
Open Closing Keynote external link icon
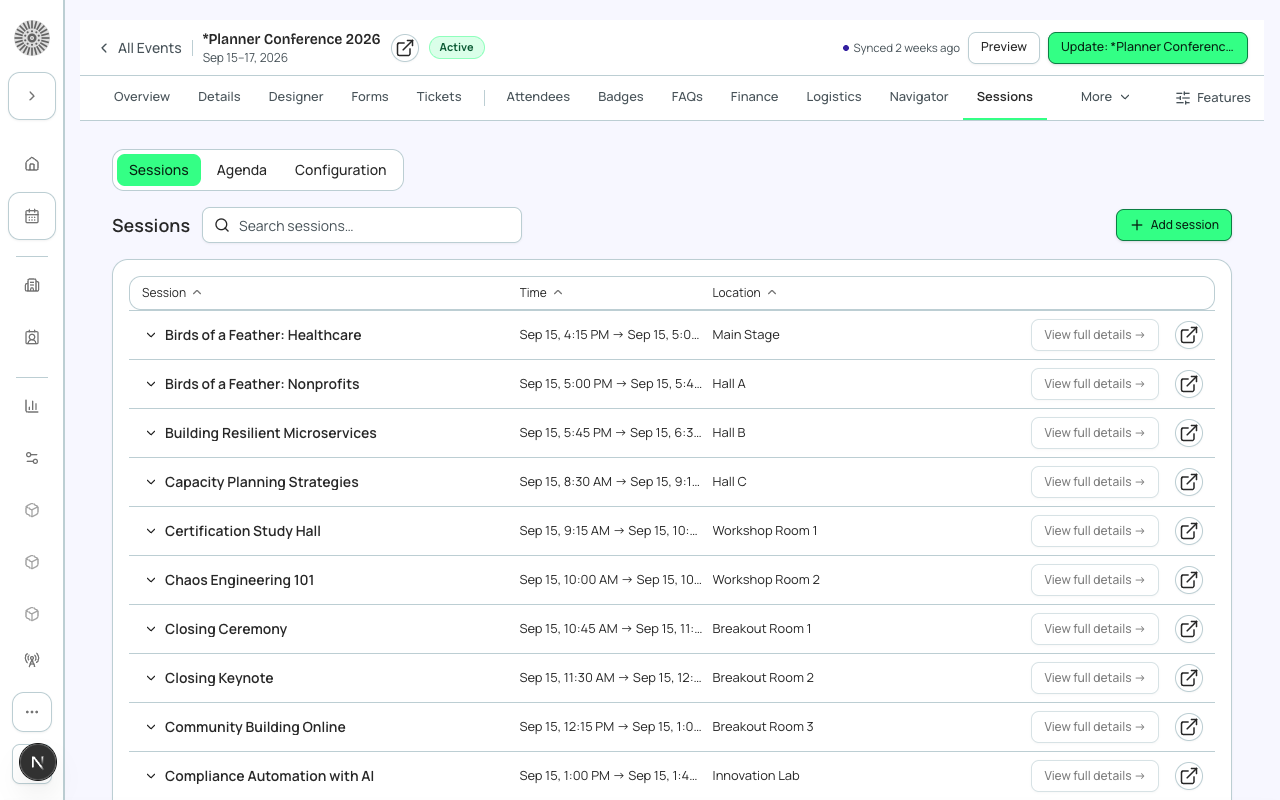click(1188, 678)
